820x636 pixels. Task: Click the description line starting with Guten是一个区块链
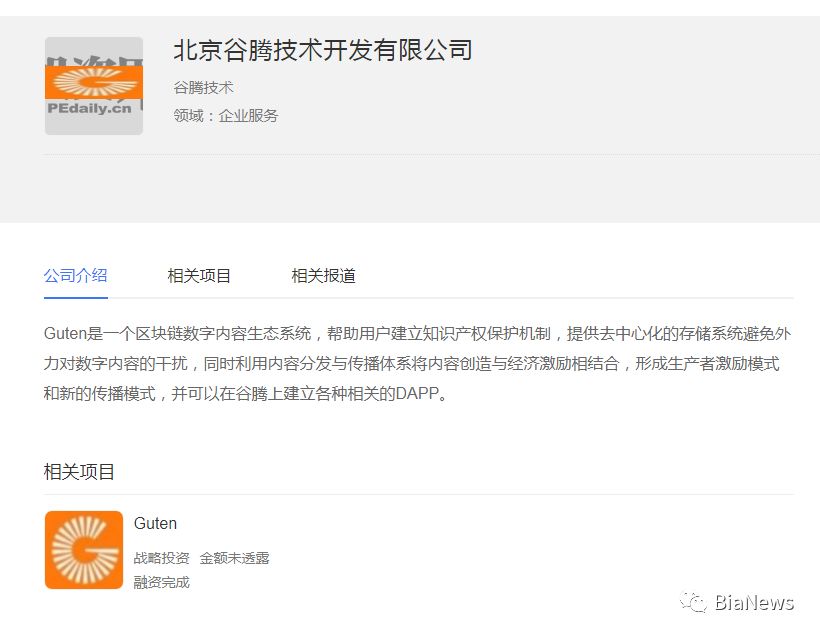417,333
